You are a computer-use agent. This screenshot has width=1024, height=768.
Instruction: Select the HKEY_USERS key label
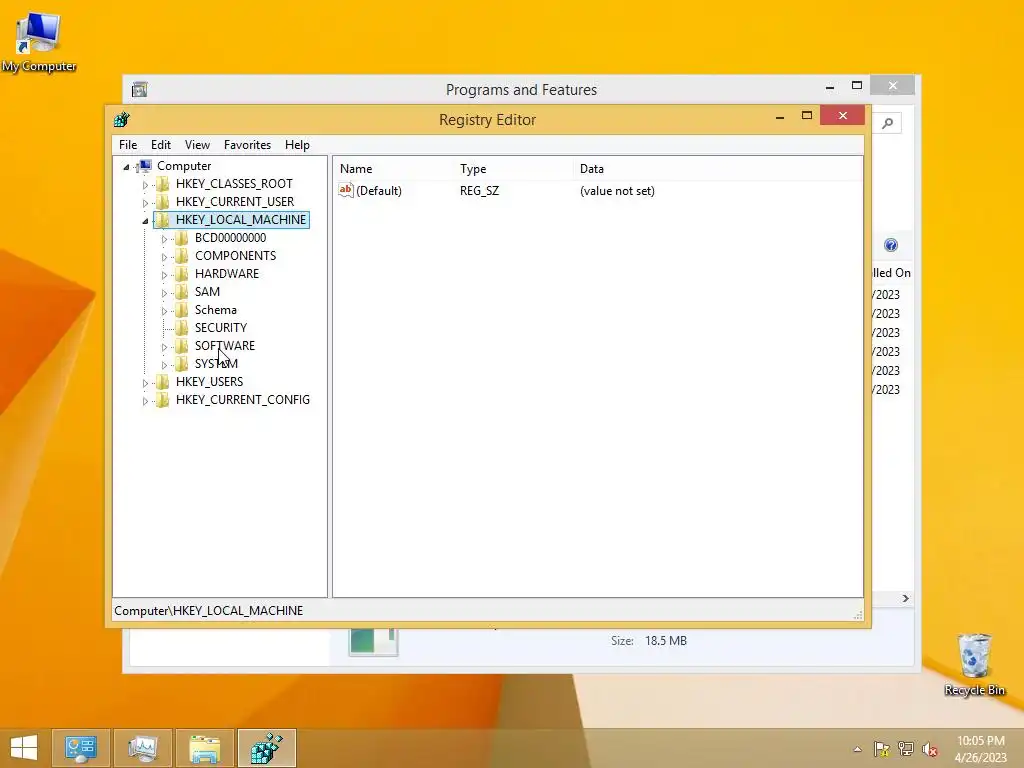pyautogui.click(x=209, y=381)
